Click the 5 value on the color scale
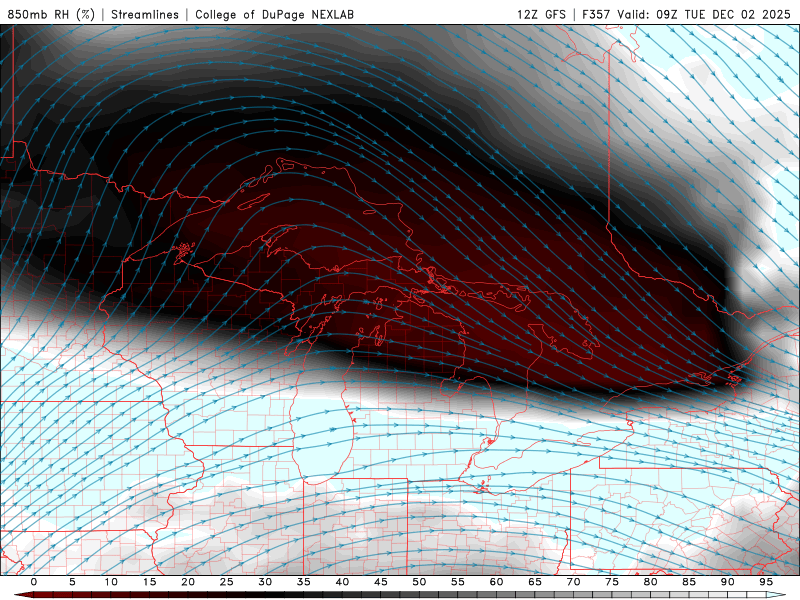This screenshot has height=600, width=800. point(72,582)
